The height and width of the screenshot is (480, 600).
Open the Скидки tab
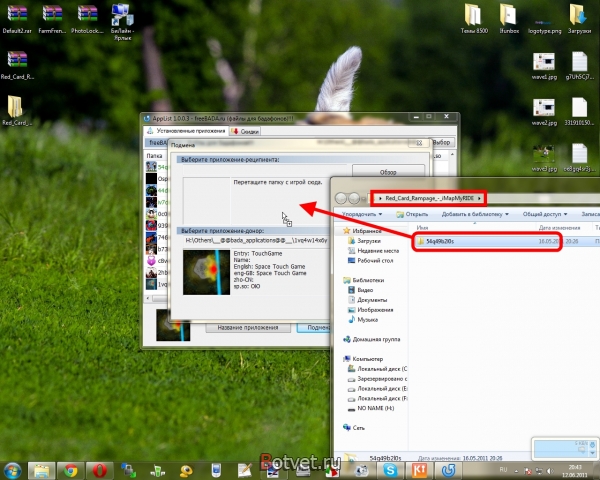tap(250, 131)
